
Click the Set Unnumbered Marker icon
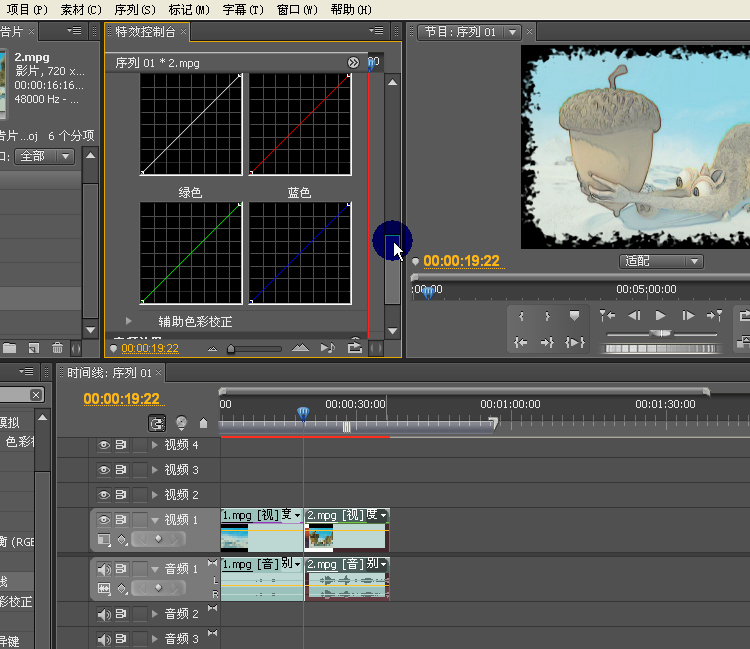pyautogui.click(x=574, y=316)
